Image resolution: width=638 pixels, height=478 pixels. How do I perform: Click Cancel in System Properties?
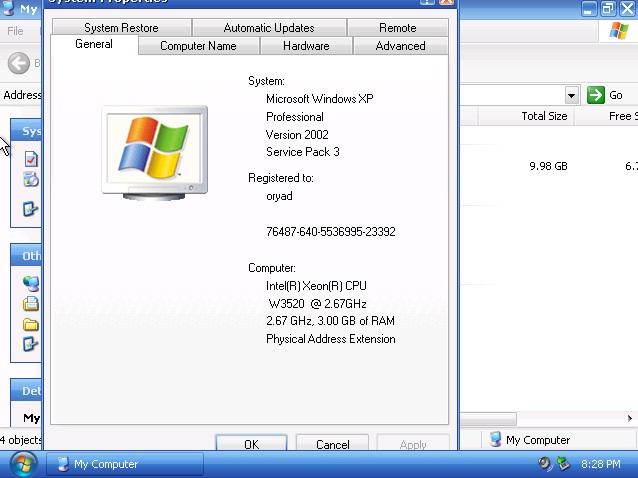pyautogui.click(x=332, y=443)
